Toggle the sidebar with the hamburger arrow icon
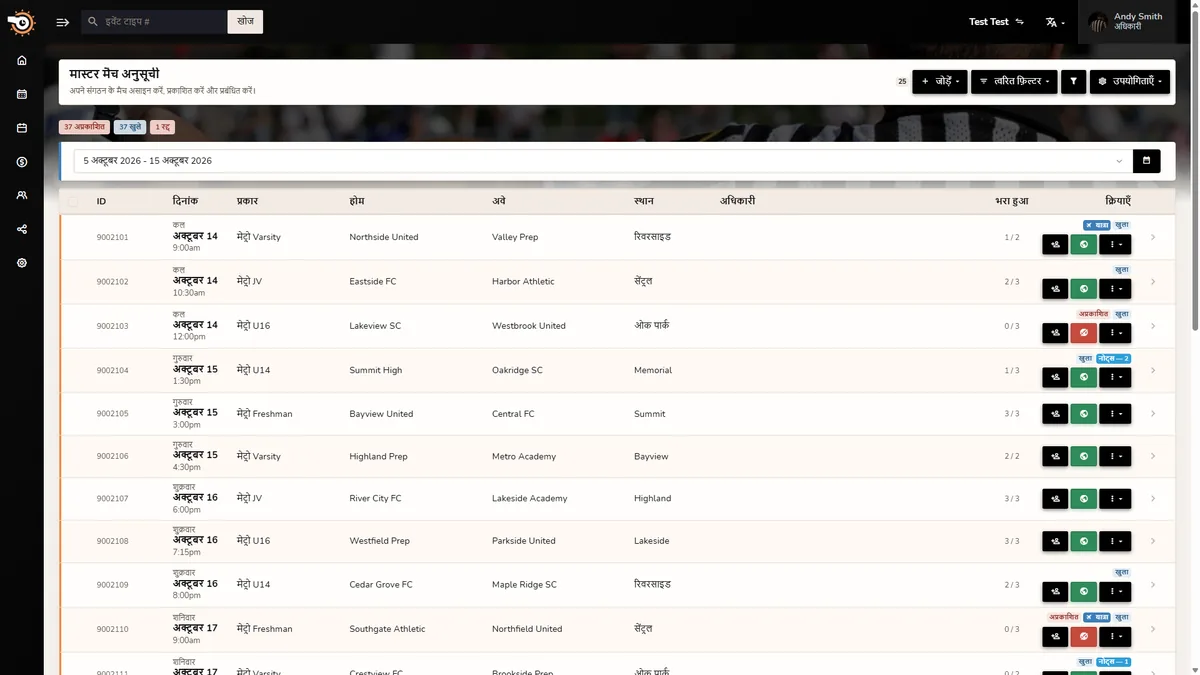1200x675 pixels. click(63, 22)
